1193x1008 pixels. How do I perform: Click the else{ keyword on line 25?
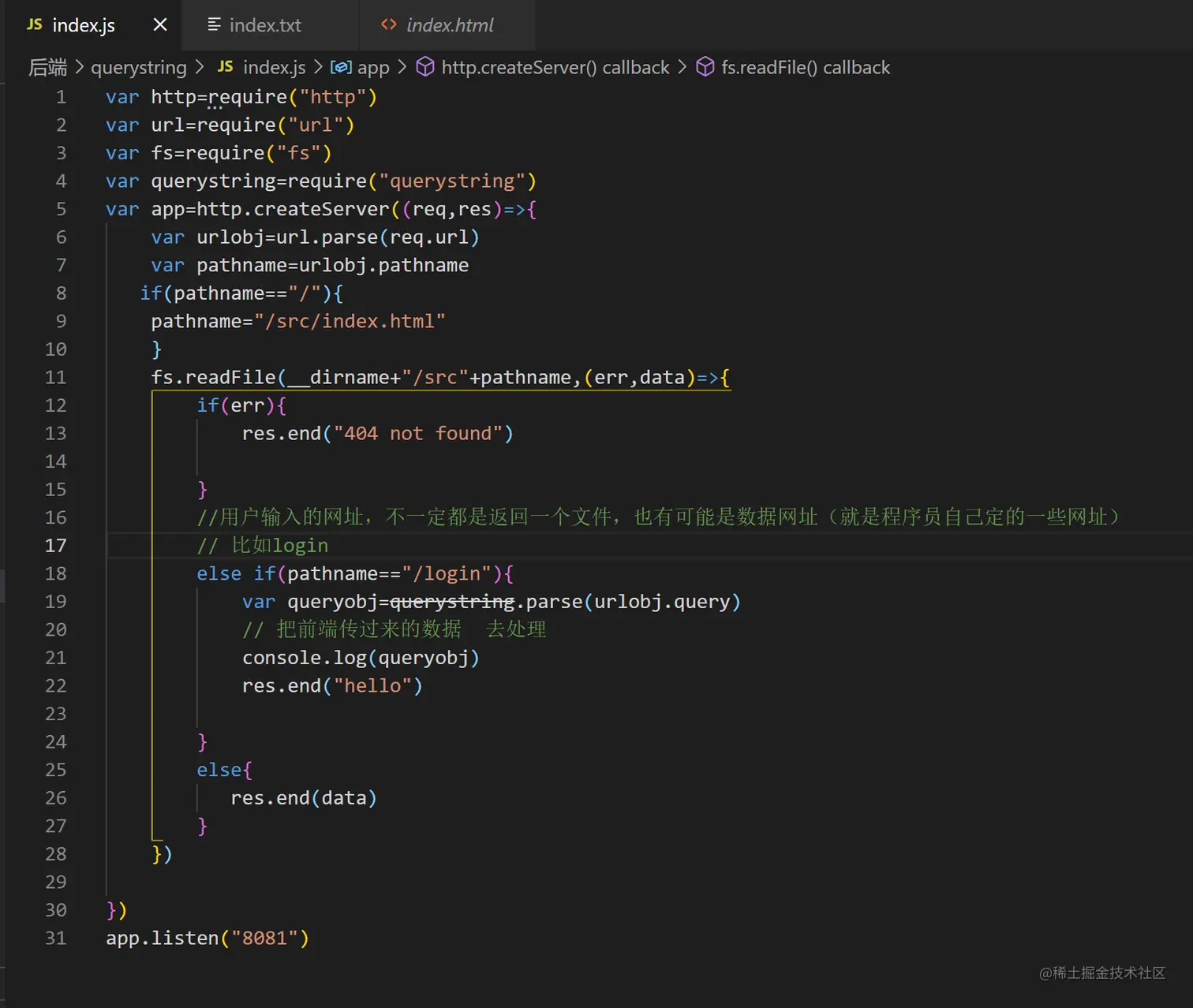[224, 770]
